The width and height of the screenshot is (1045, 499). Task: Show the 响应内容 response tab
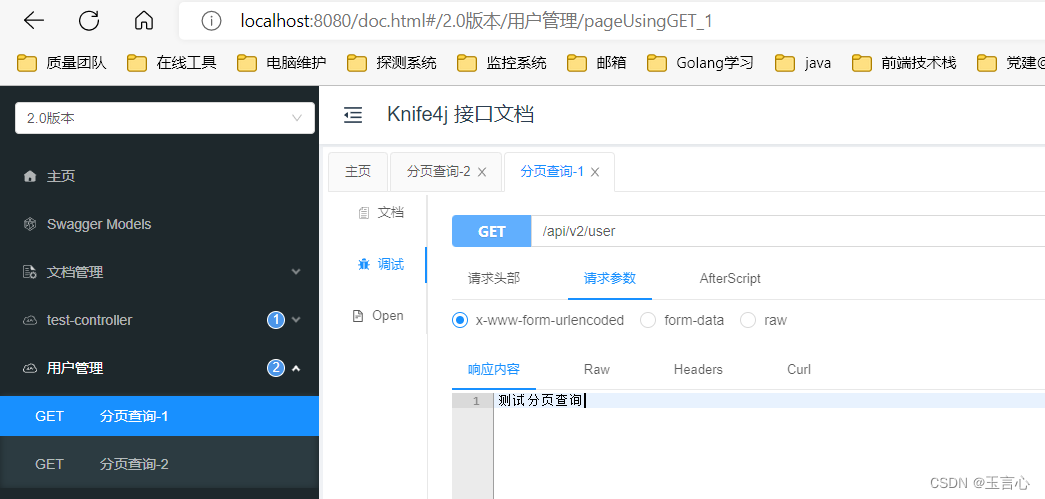[494, 369]
